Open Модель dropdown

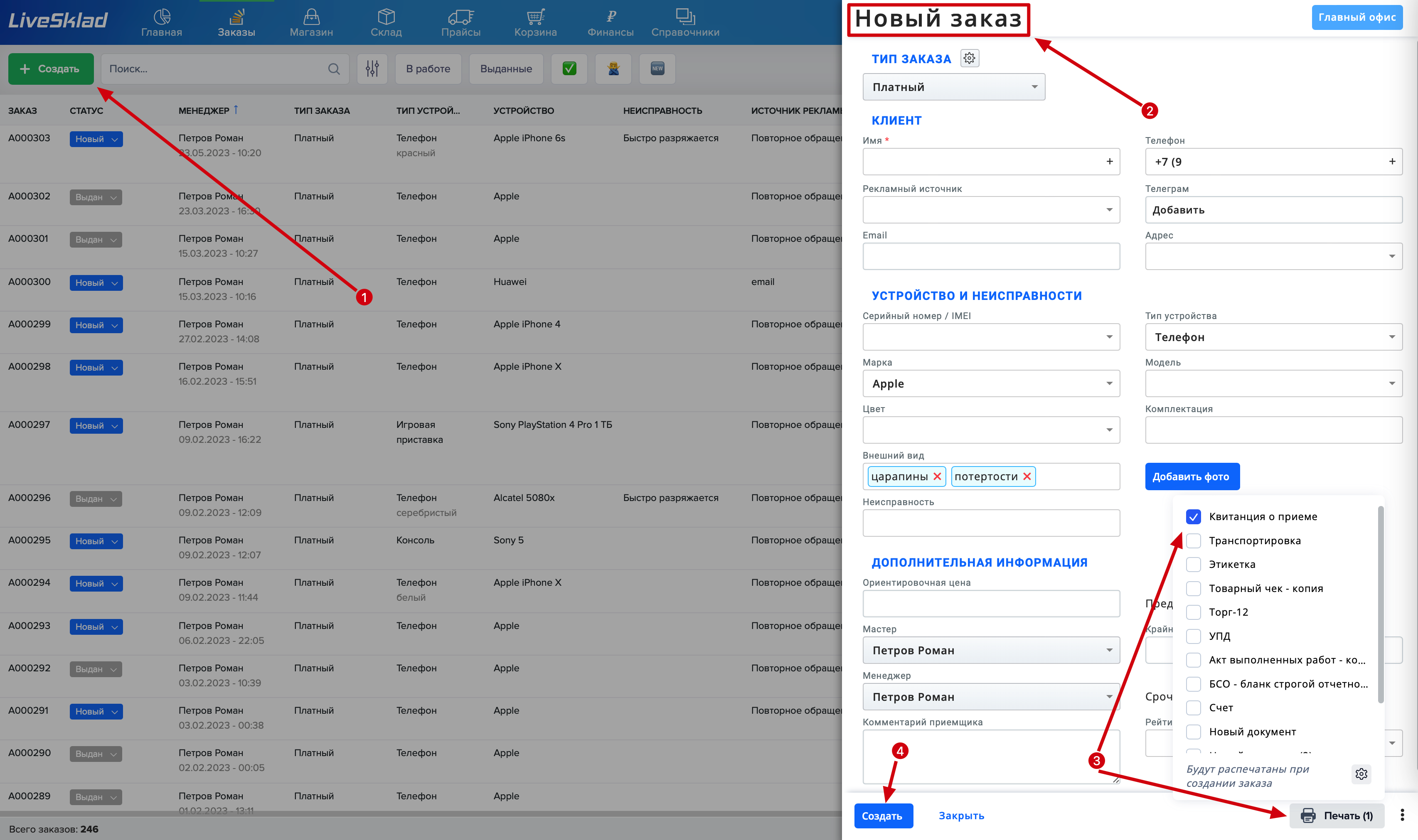click(1273, 384)
